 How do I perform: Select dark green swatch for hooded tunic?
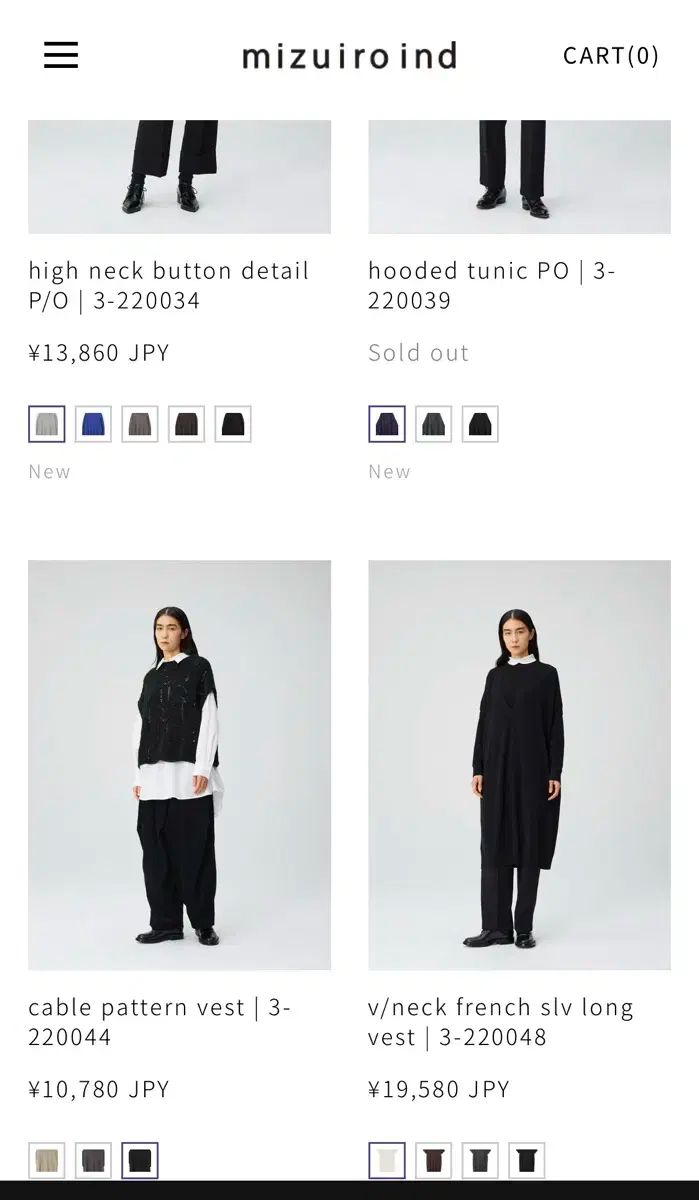[433, 424]
